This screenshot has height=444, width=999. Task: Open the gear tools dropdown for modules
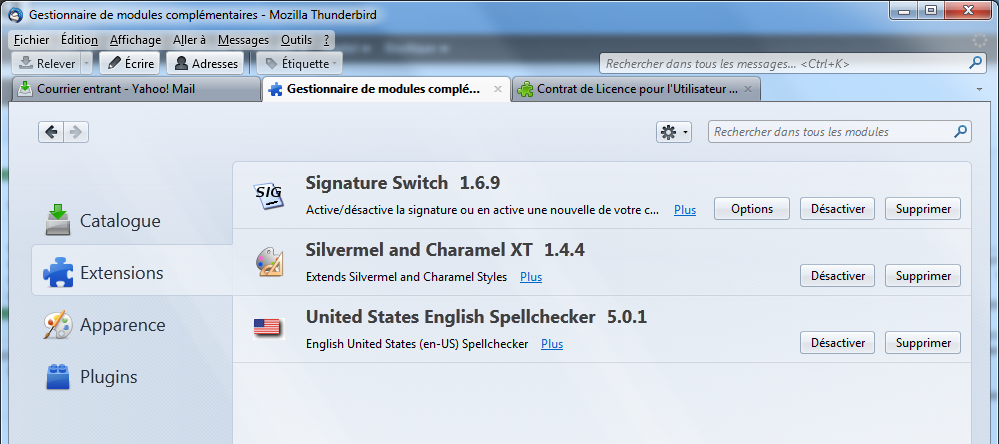674,132
